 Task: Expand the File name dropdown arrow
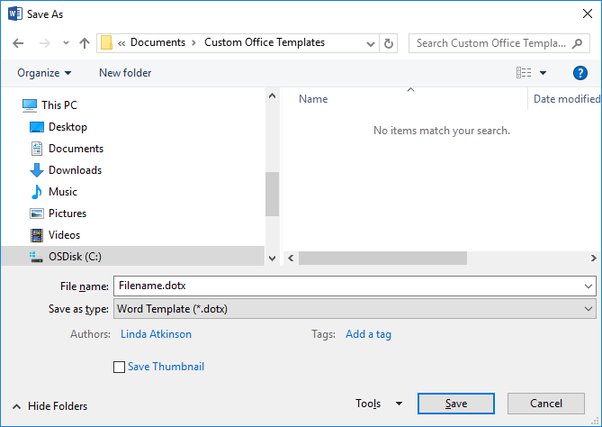pos(588,286)
